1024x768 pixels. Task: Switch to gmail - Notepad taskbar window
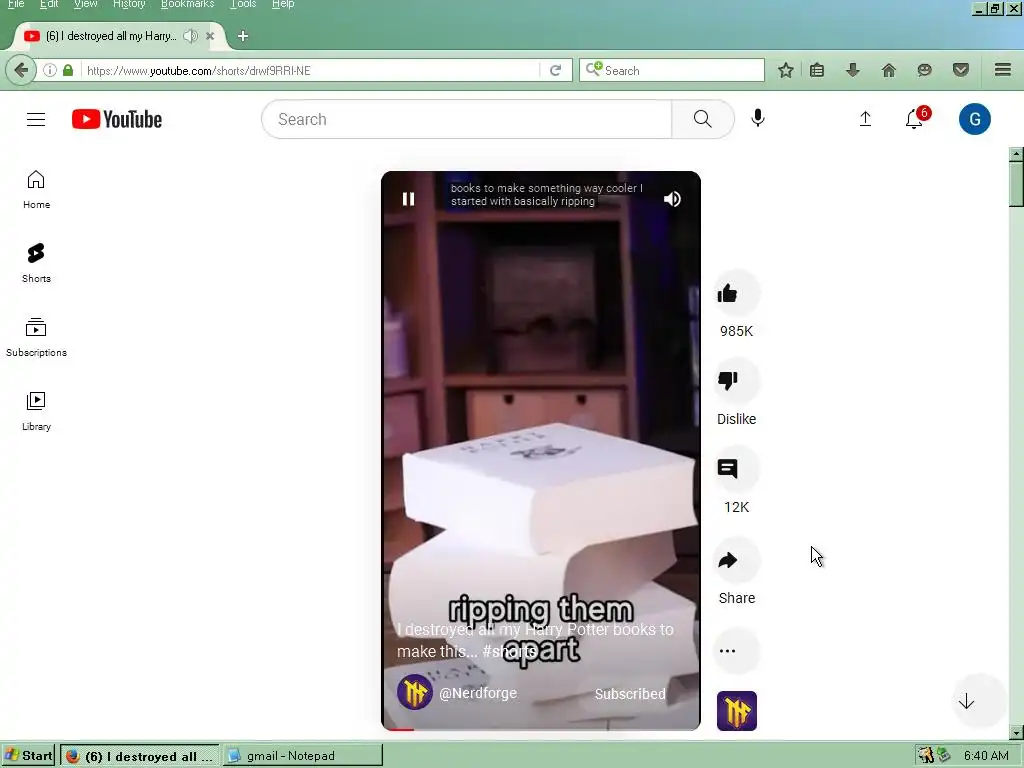[x=303, y=756]
